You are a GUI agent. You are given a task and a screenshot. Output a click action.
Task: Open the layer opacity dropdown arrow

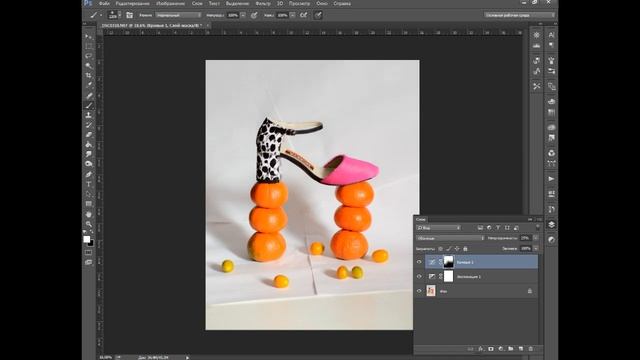pyautogui.click(x=536, y=238)
